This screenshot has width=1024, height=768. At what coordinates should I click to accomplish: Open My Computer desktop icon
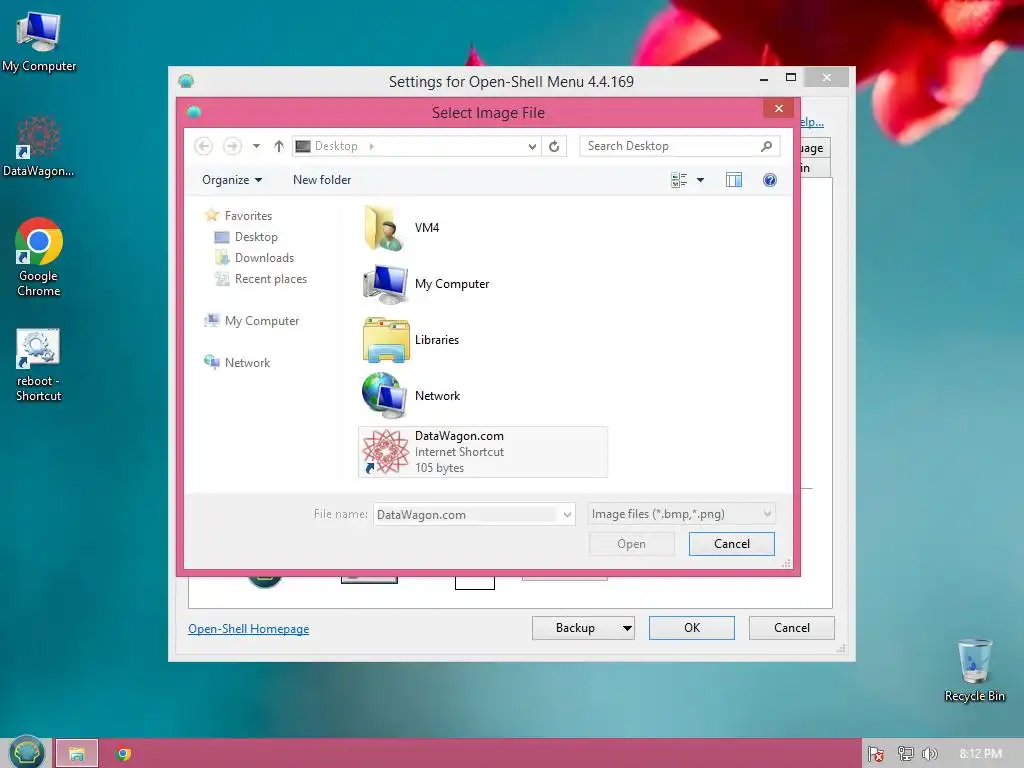(x=39, y=41)
